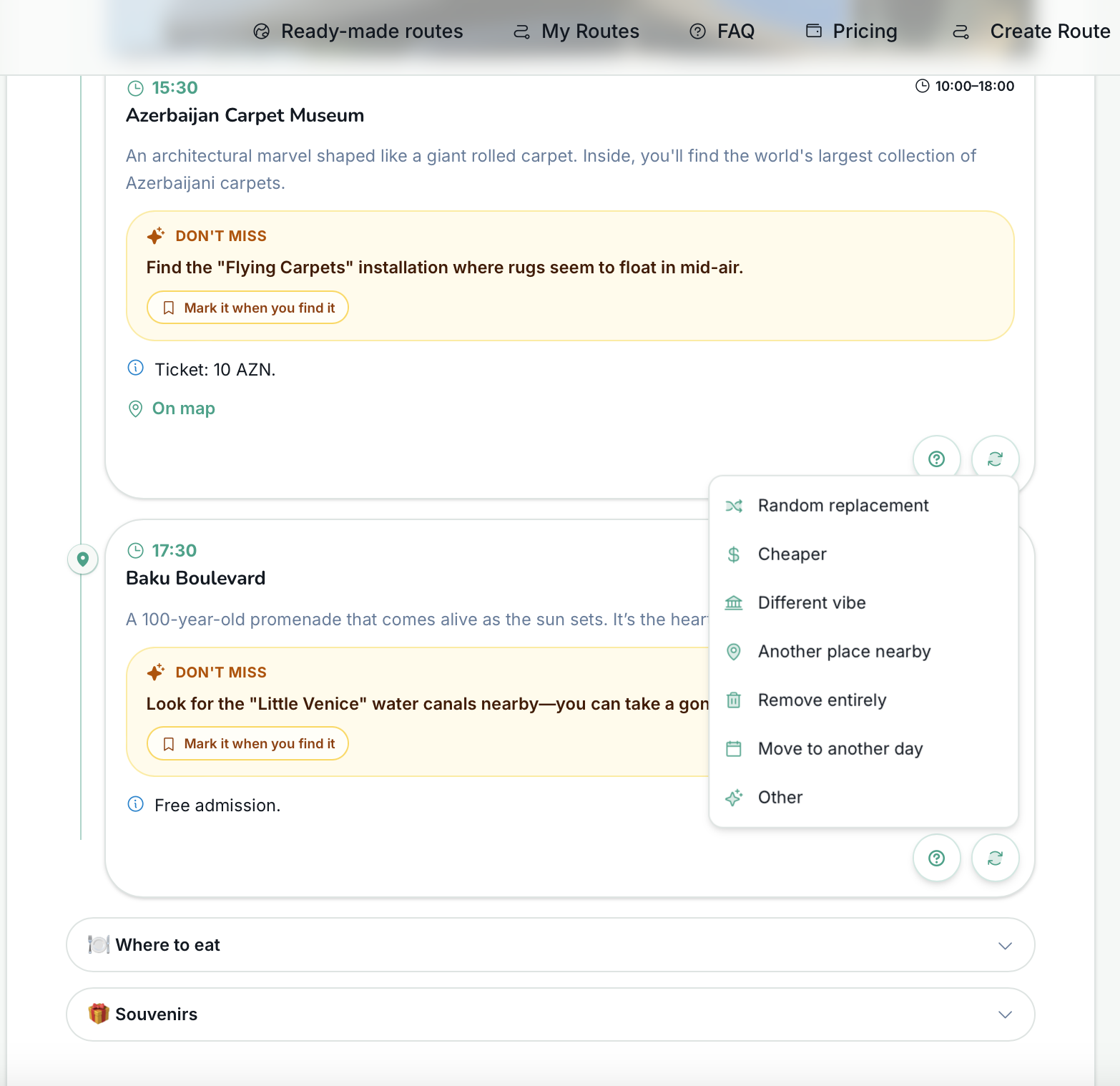Select Another place nearby option
Image resolution: width=1120 pixels, height=1086 pixels.
click(x=863, y=652)
